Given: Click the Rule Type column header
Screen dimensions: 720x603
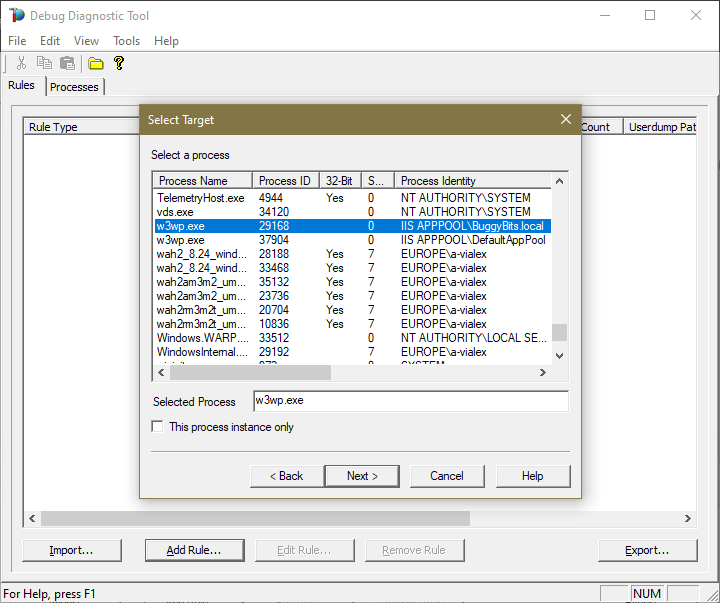Looking at the screenshot, I should coord(81,127).
